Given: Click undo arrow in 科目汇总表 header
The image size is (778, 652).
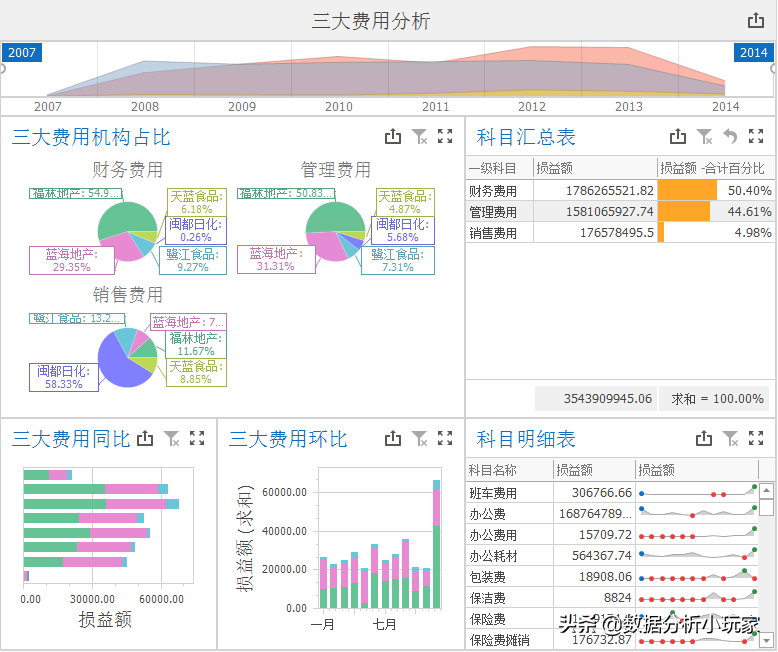Looking at the screenshot, I should (x=730, y=137).
